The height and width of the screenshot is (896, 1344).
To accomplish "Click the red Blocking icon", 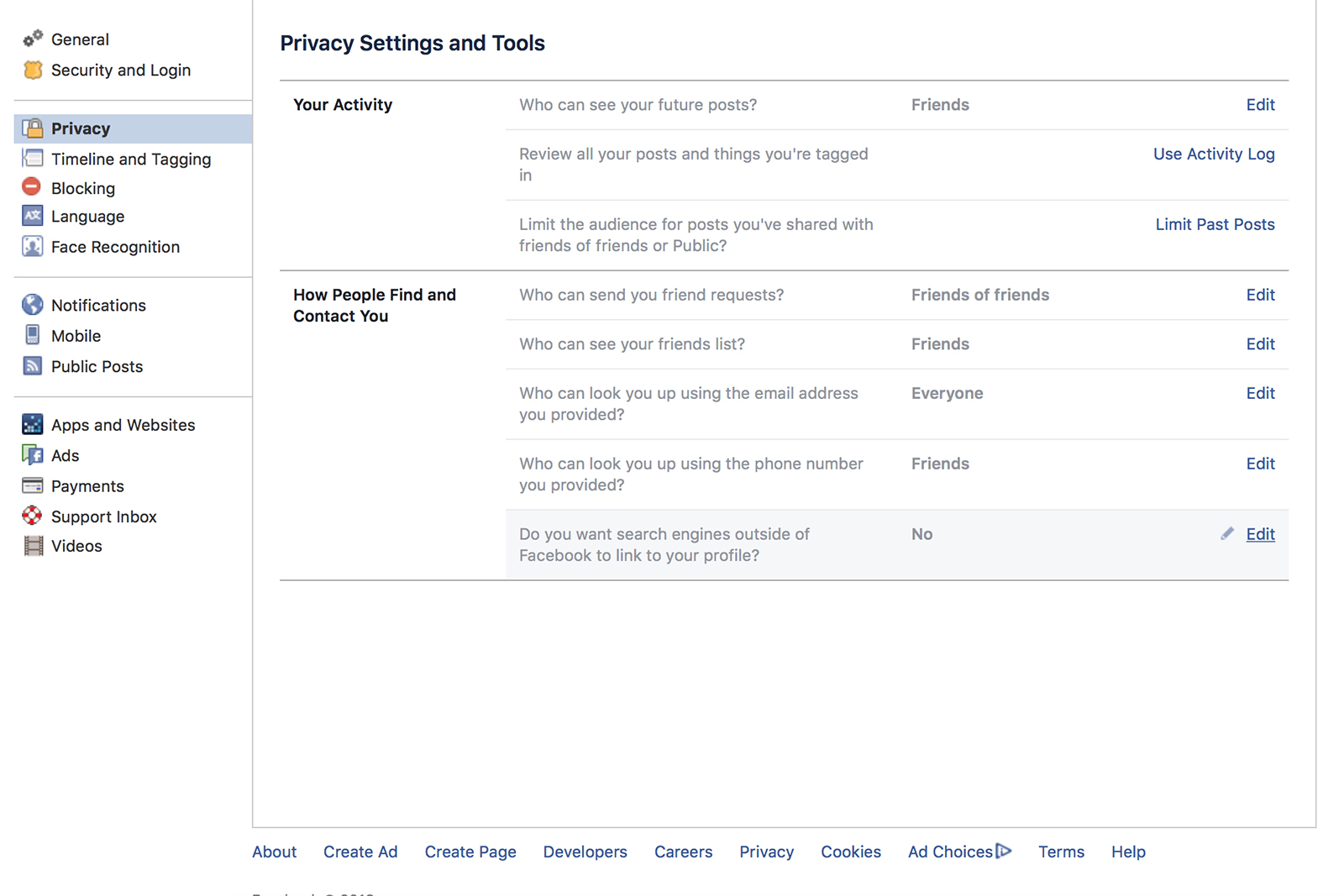I will pyautogui.click(x=32, y=186).
